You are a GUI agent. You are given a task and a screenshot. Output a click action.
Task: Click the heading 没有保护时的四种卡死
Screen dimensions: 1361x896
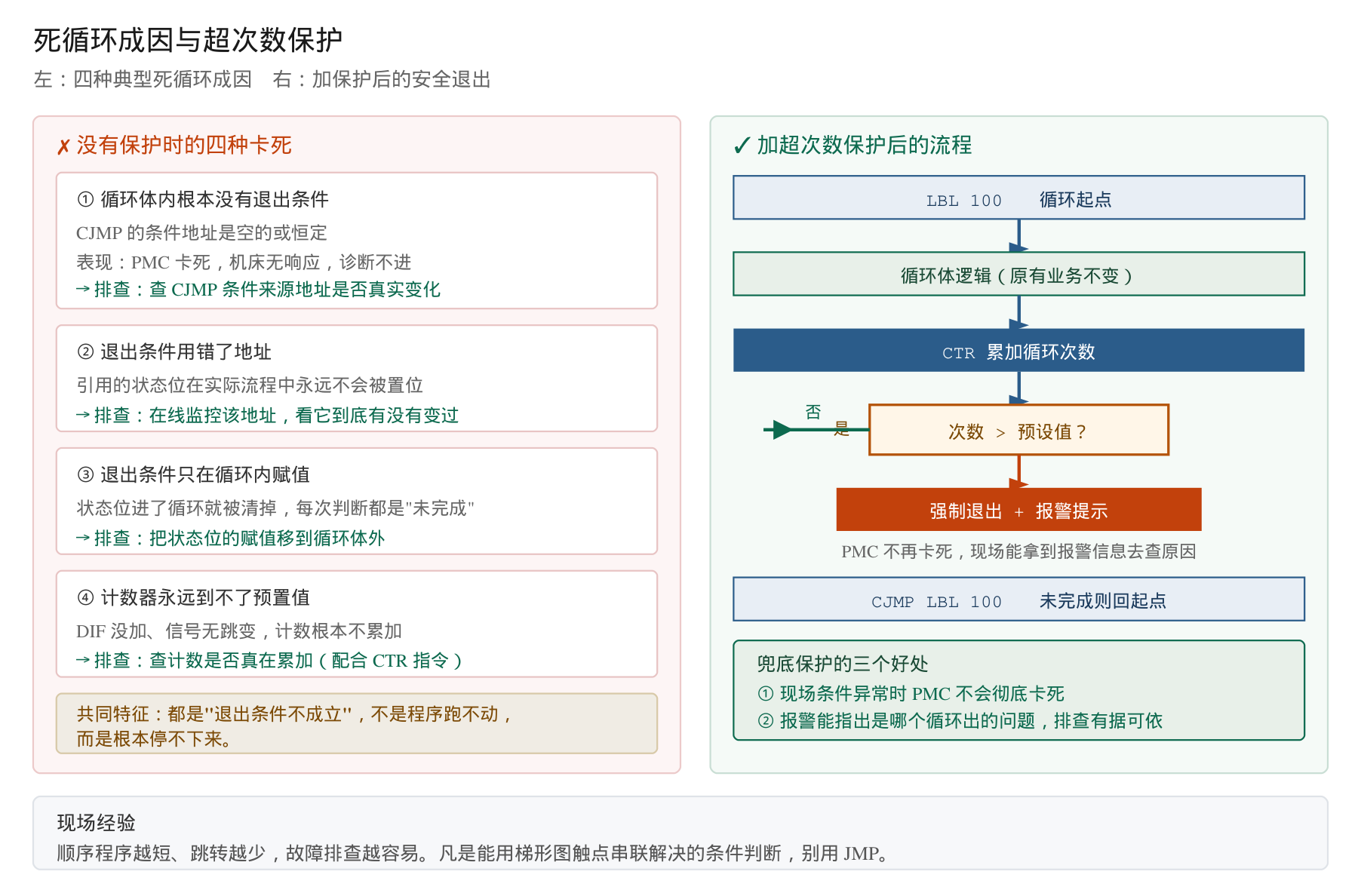(184, 145)
